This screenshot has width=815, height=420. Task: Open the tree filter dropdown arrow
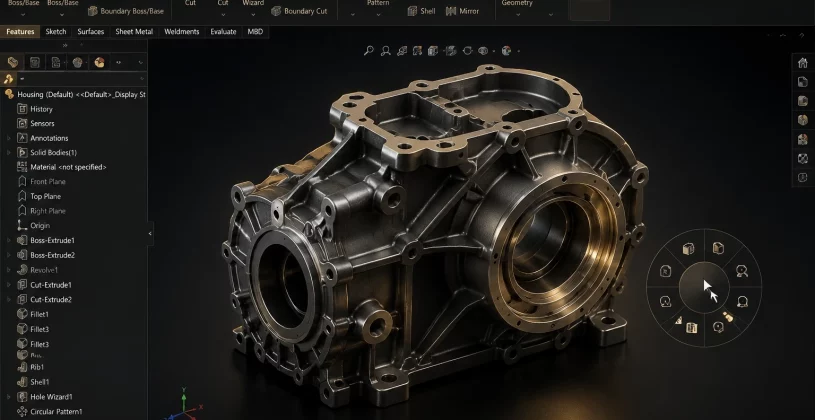141,79
